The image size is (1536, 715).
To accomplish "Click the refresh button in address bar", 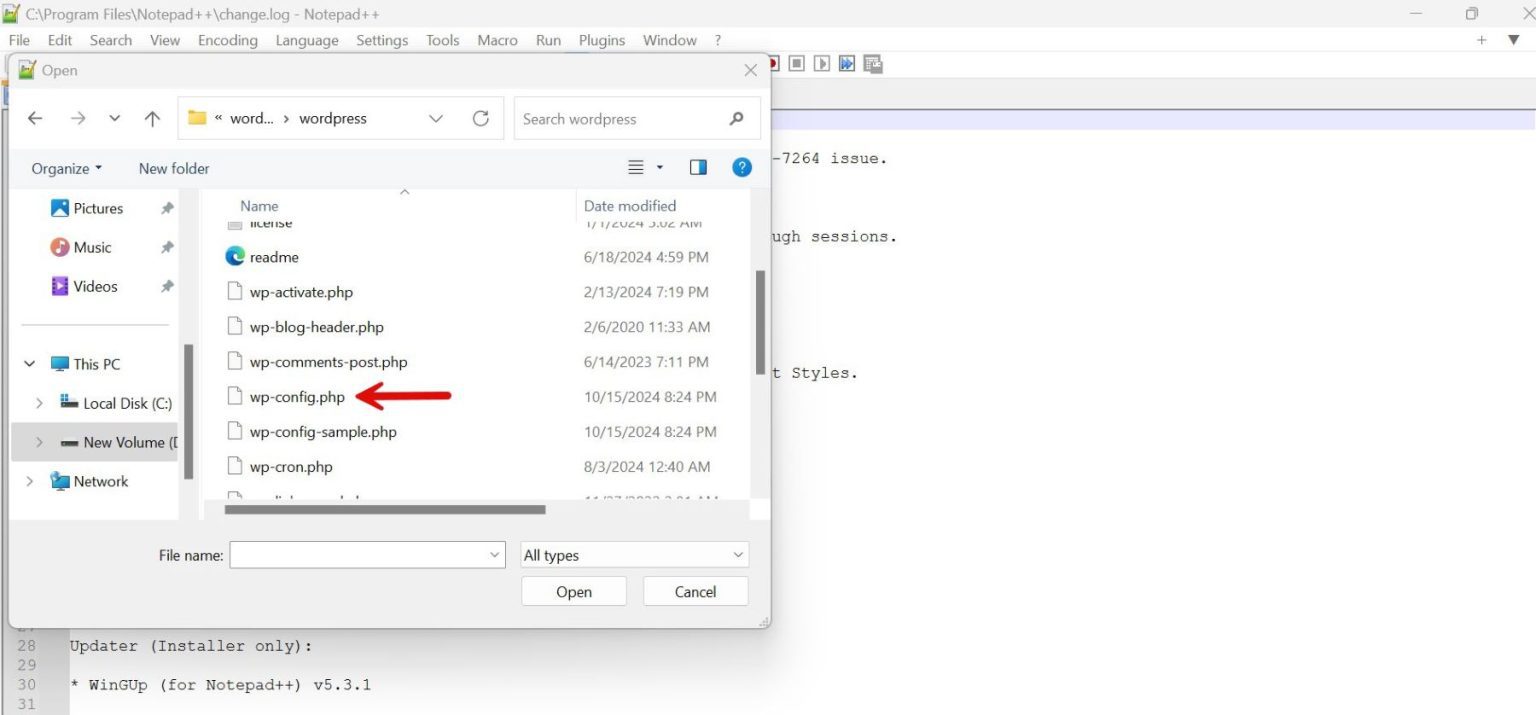I will pyautogui.click(x=481, y=118).
